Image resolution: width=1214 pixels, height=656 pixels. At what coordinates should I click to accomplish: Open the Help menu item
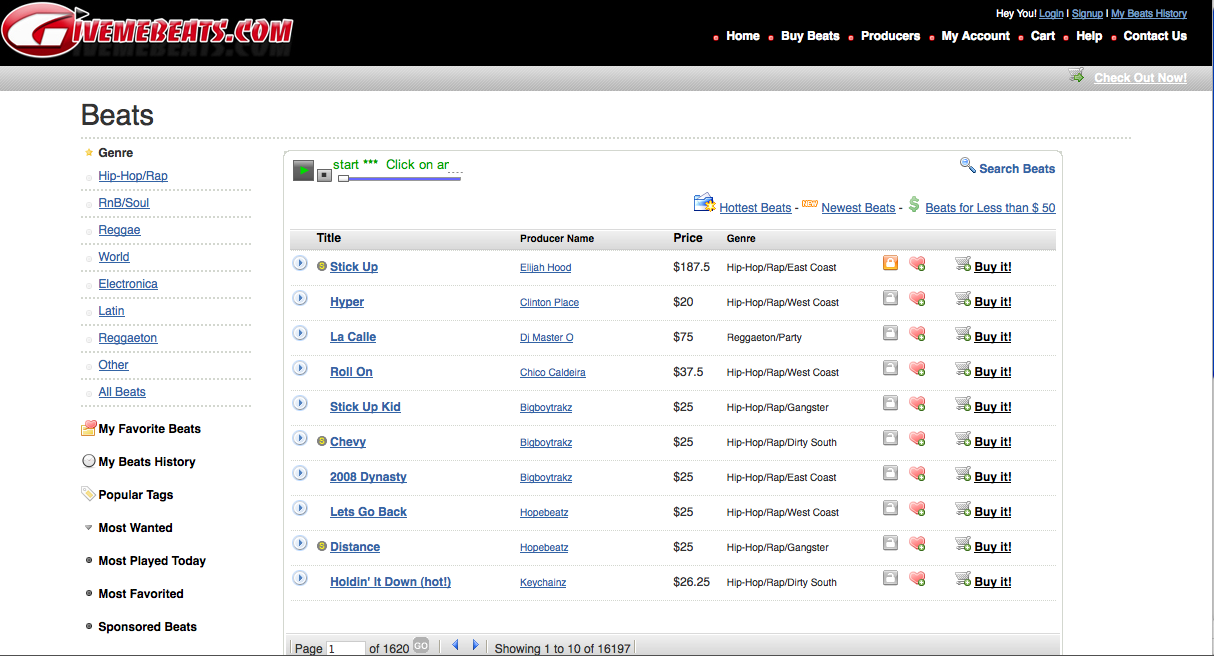(1089, 36)
